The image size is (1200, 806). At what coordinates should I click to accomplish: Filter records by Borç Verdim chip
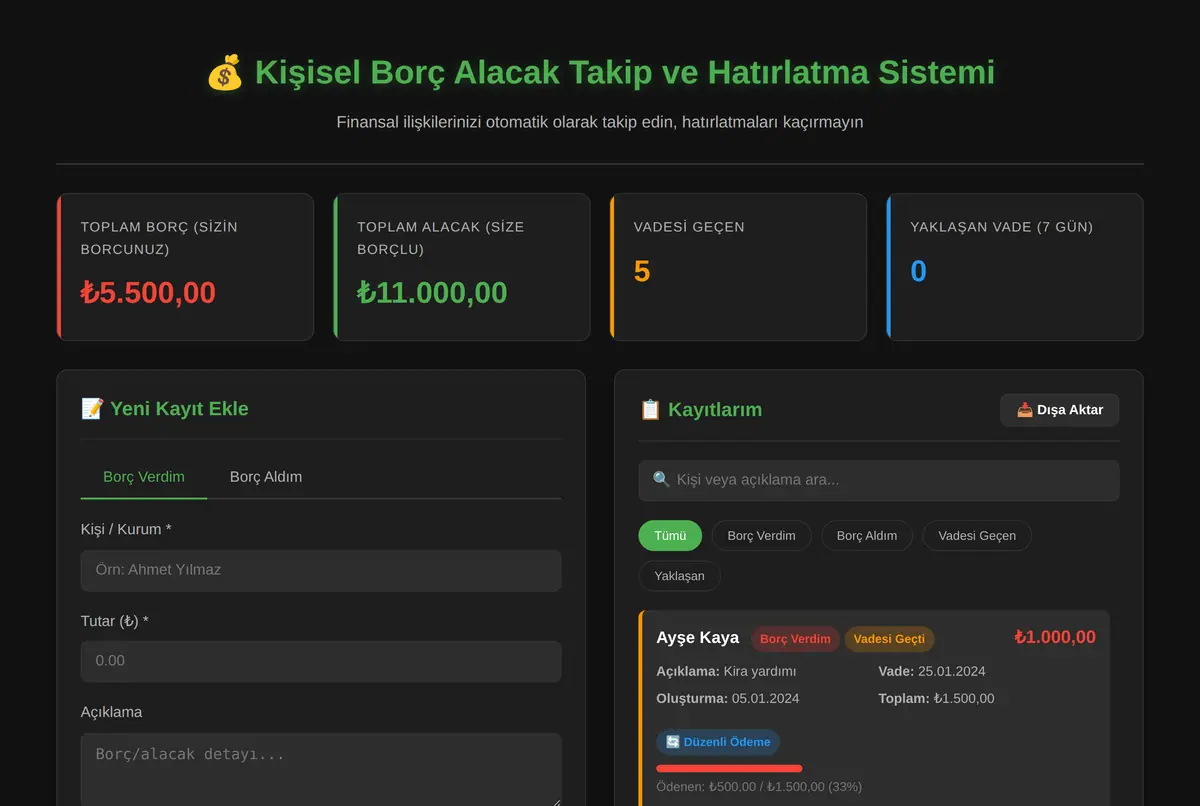[762, 535]
